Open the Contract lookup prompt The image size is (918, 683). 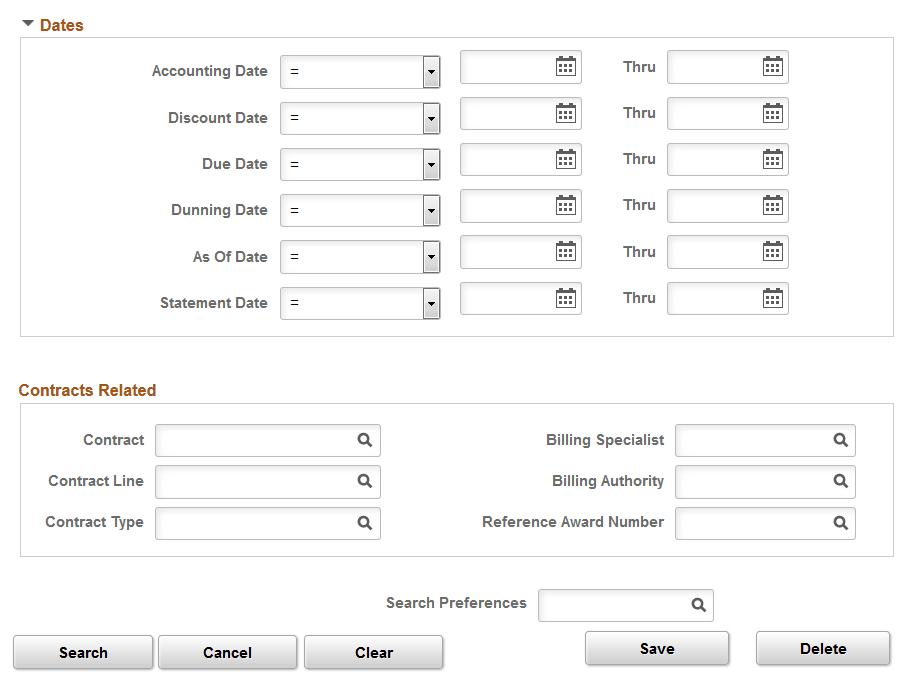(x=367, y=440)
